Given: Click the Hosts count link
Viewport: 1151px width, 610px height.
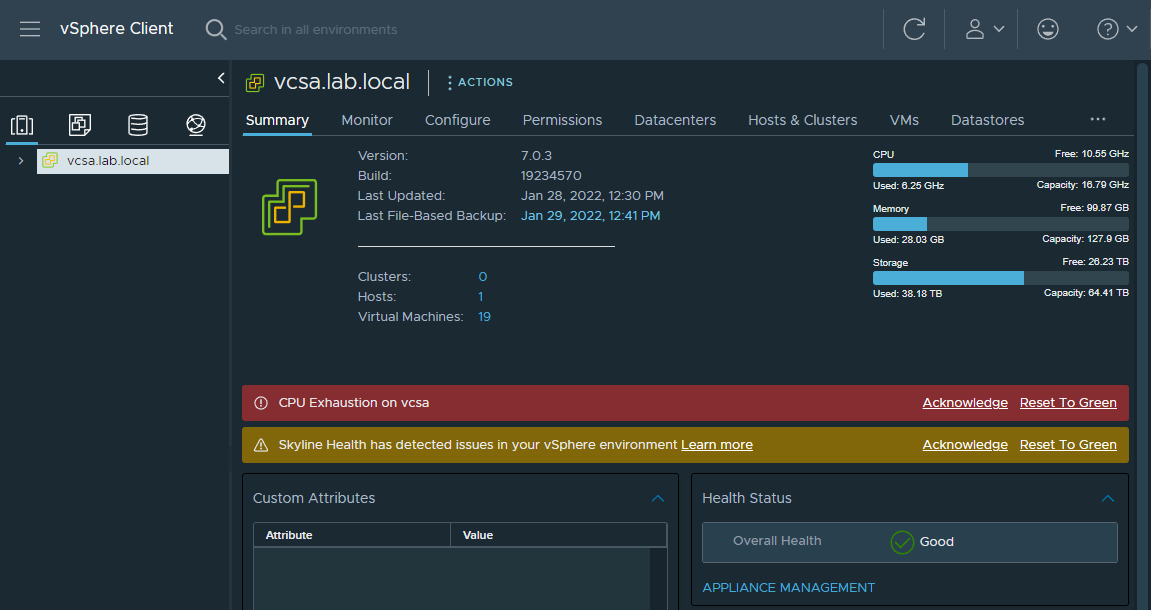Looking at the screenshot, I should 481,297.
